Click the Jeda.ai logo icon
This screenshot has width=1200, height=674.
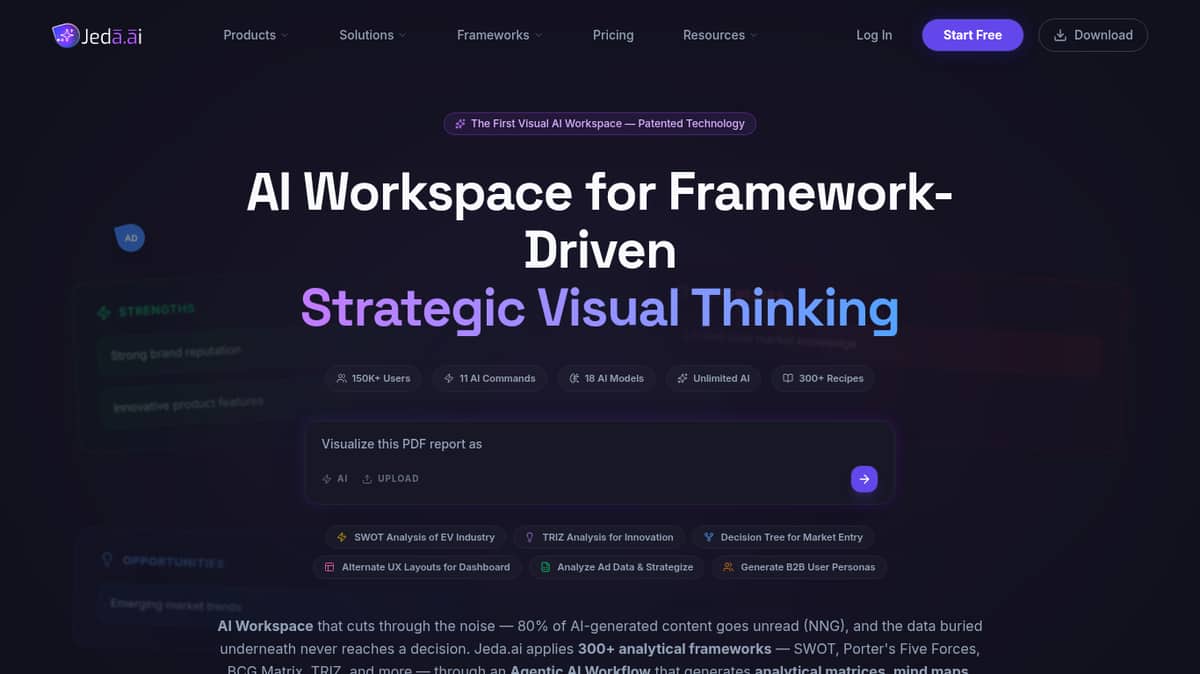click(x=66, y=35)
